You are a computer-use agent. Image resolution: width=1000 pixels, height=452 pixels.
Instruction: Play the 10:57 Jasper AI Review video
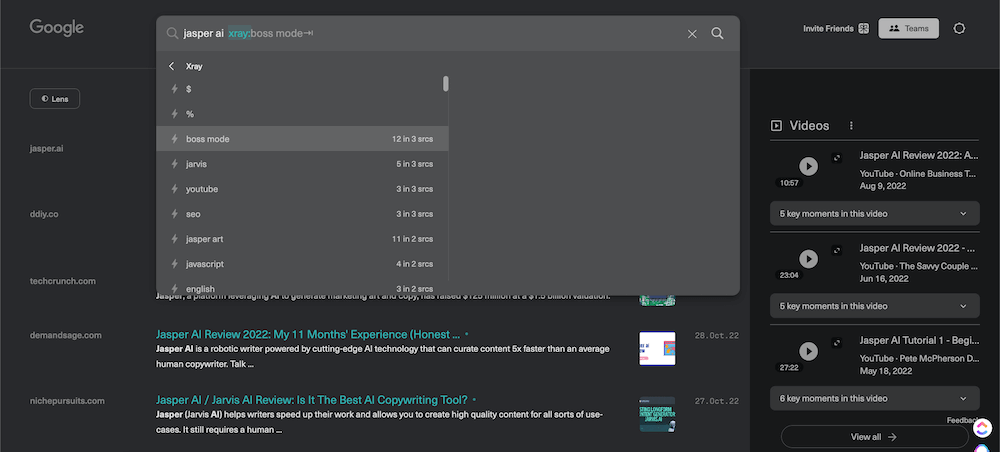[x=808, y=166]
